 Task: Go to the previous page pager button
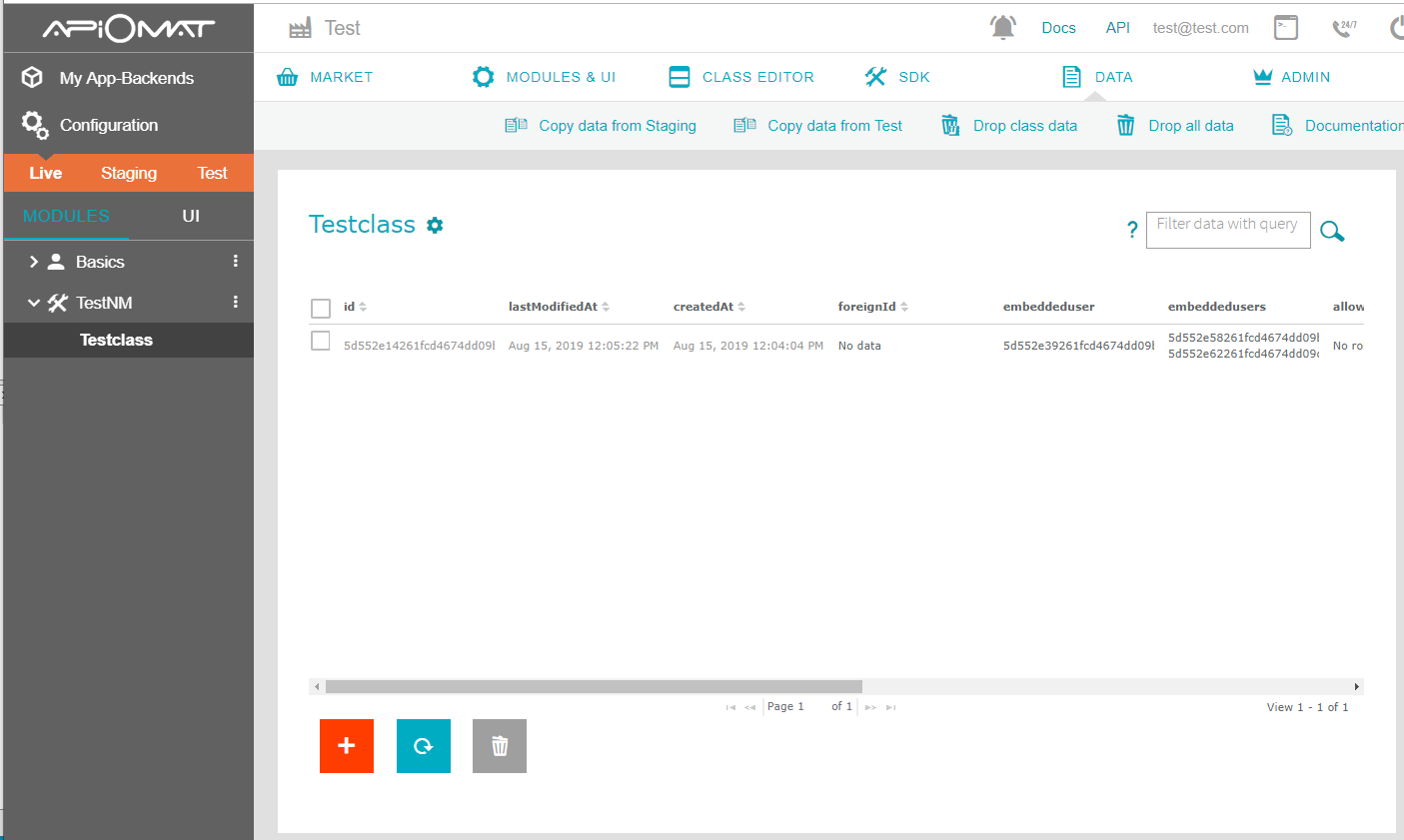coord(750,707)
